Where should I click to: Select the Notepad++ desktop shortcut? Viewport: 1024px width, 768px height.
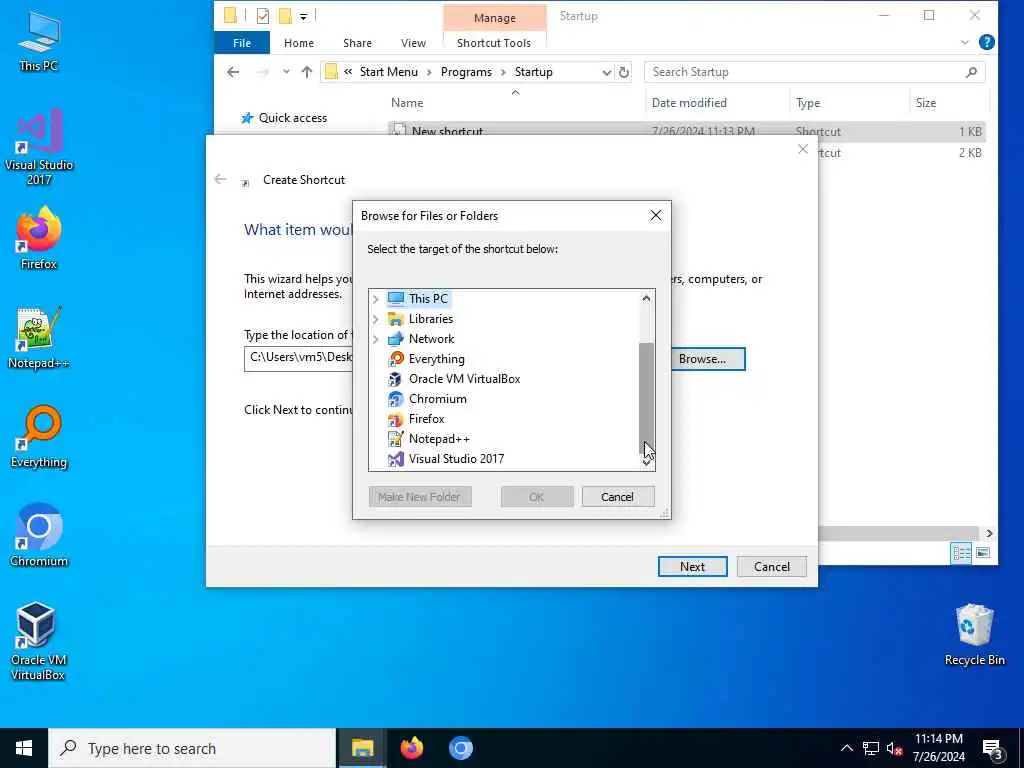coord(39,338)
